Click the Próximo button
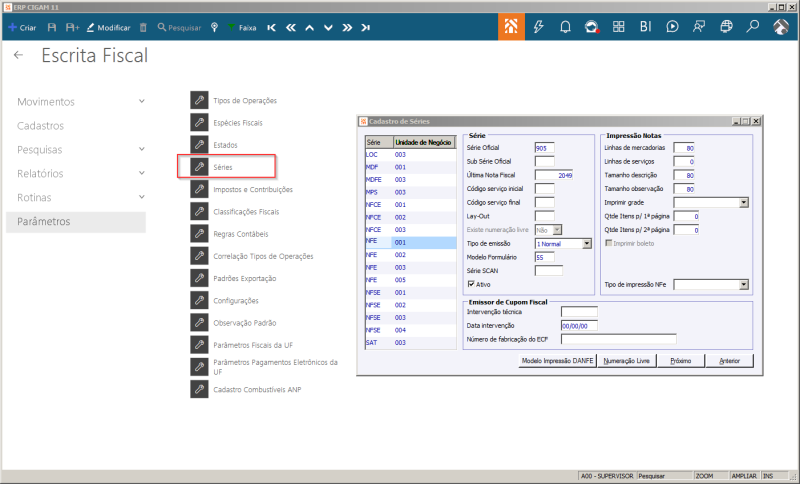Image resolution: width=800 pixels, height=484 pixels. point(681,361)
